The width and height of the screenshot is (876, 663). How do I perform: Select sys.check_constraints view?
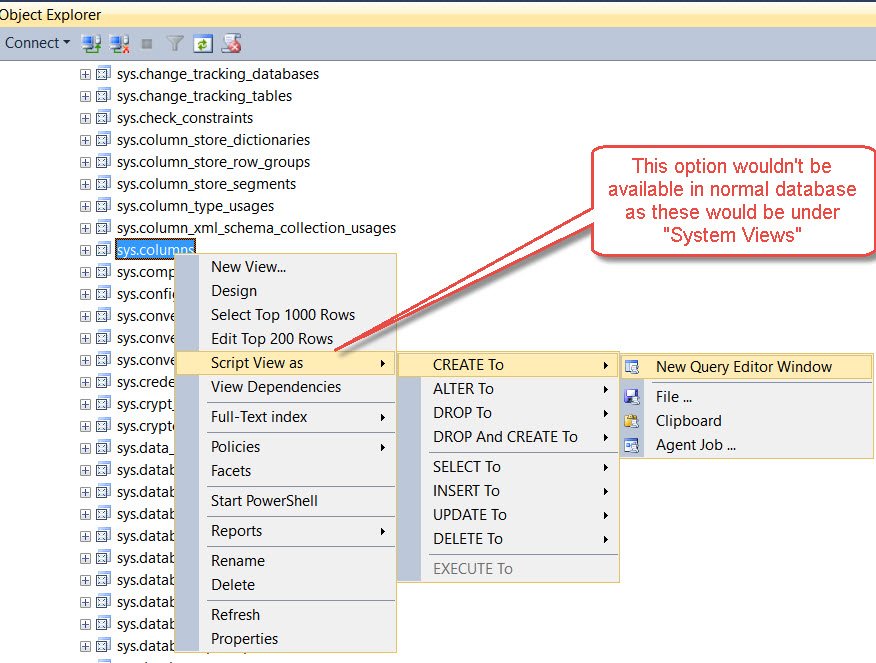tap(185, 118)
